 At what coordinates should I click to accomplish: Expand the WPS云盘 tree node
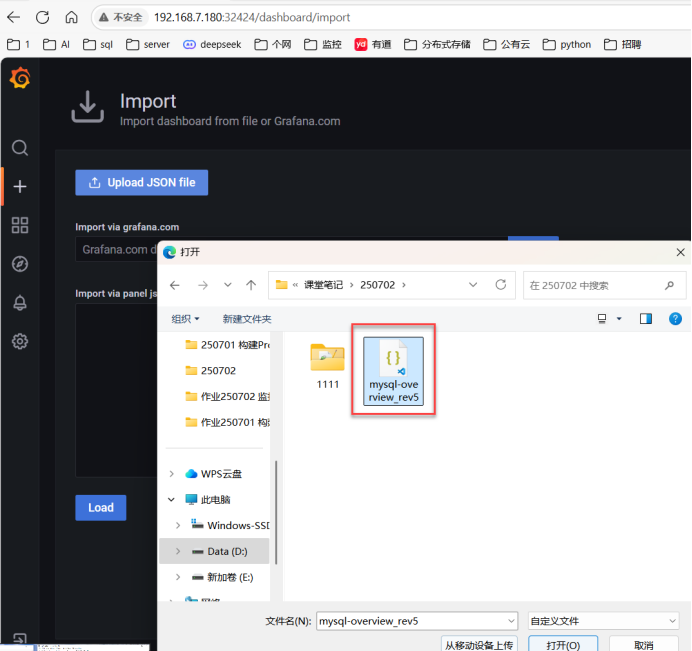pos(172,474)
